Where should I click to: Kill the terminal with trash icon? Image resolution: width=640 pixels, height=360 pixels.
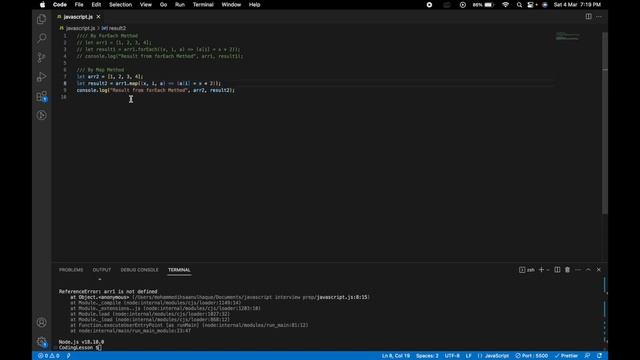tap(567, 270)
